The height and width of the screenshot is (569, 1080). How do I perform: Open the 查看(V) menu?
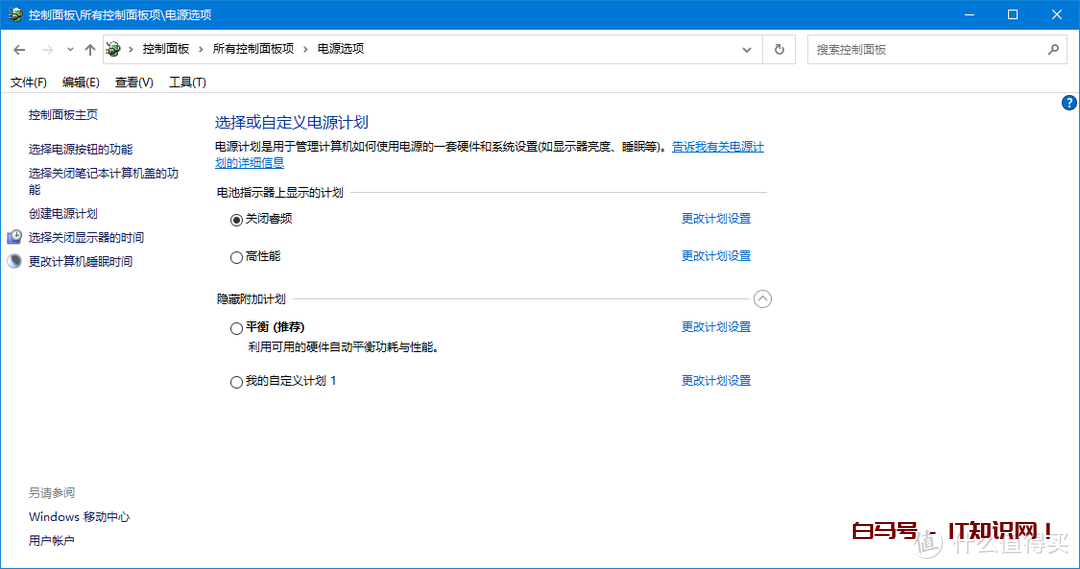point(134,83)
